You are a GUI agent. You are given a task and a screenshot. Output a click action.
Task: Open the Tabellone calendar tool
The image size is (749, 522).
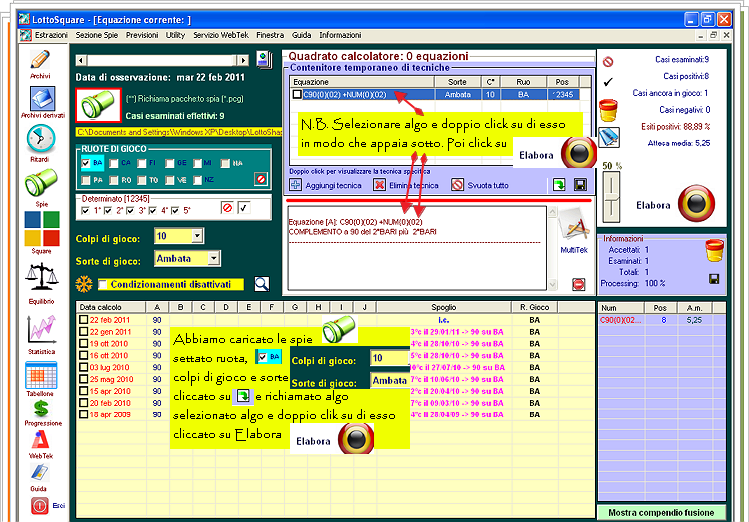tap(41, 375)
